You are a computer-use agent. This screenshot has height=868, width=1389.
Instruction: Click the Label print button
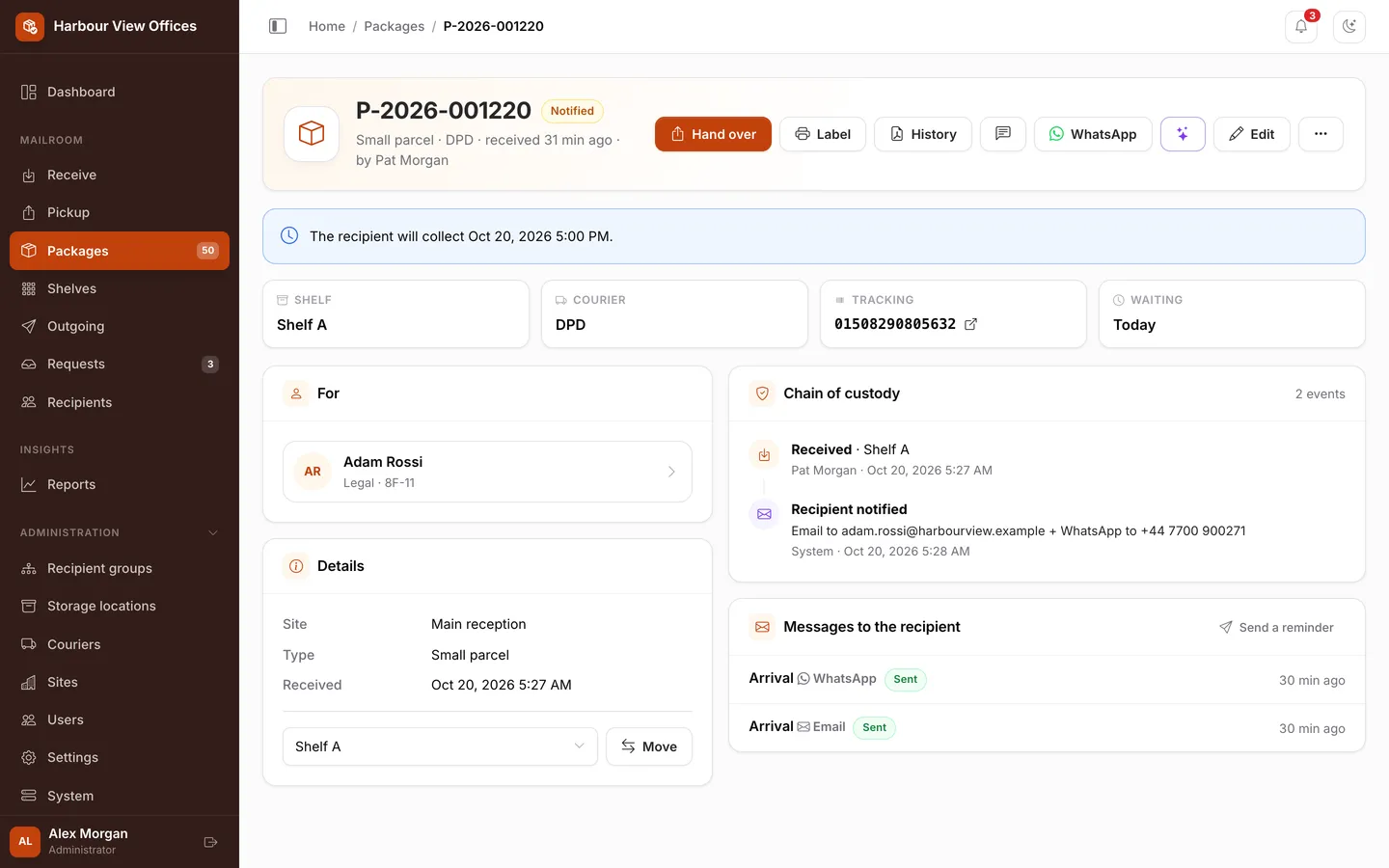click(x=823, y=134)
